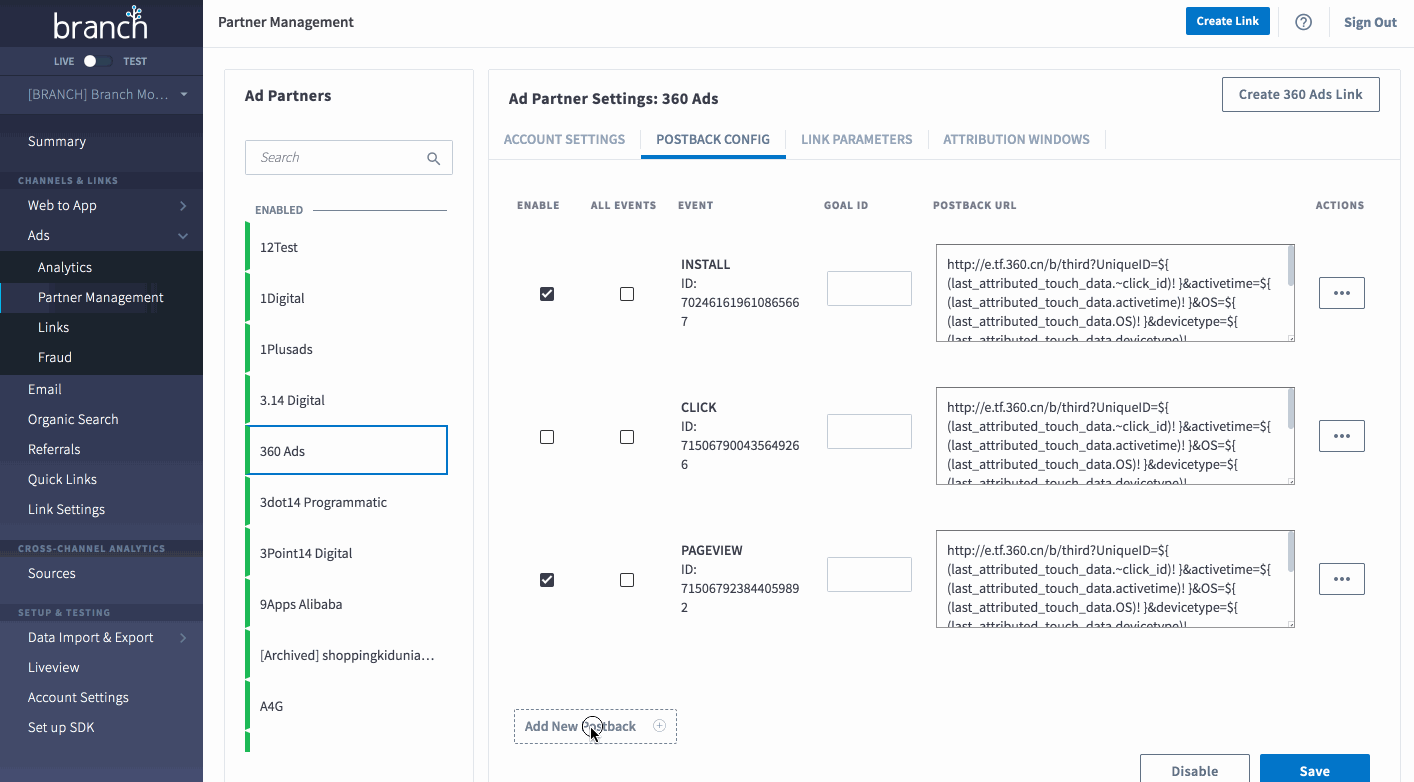Click the CLICK postback URL text area

pos(1115,436)
